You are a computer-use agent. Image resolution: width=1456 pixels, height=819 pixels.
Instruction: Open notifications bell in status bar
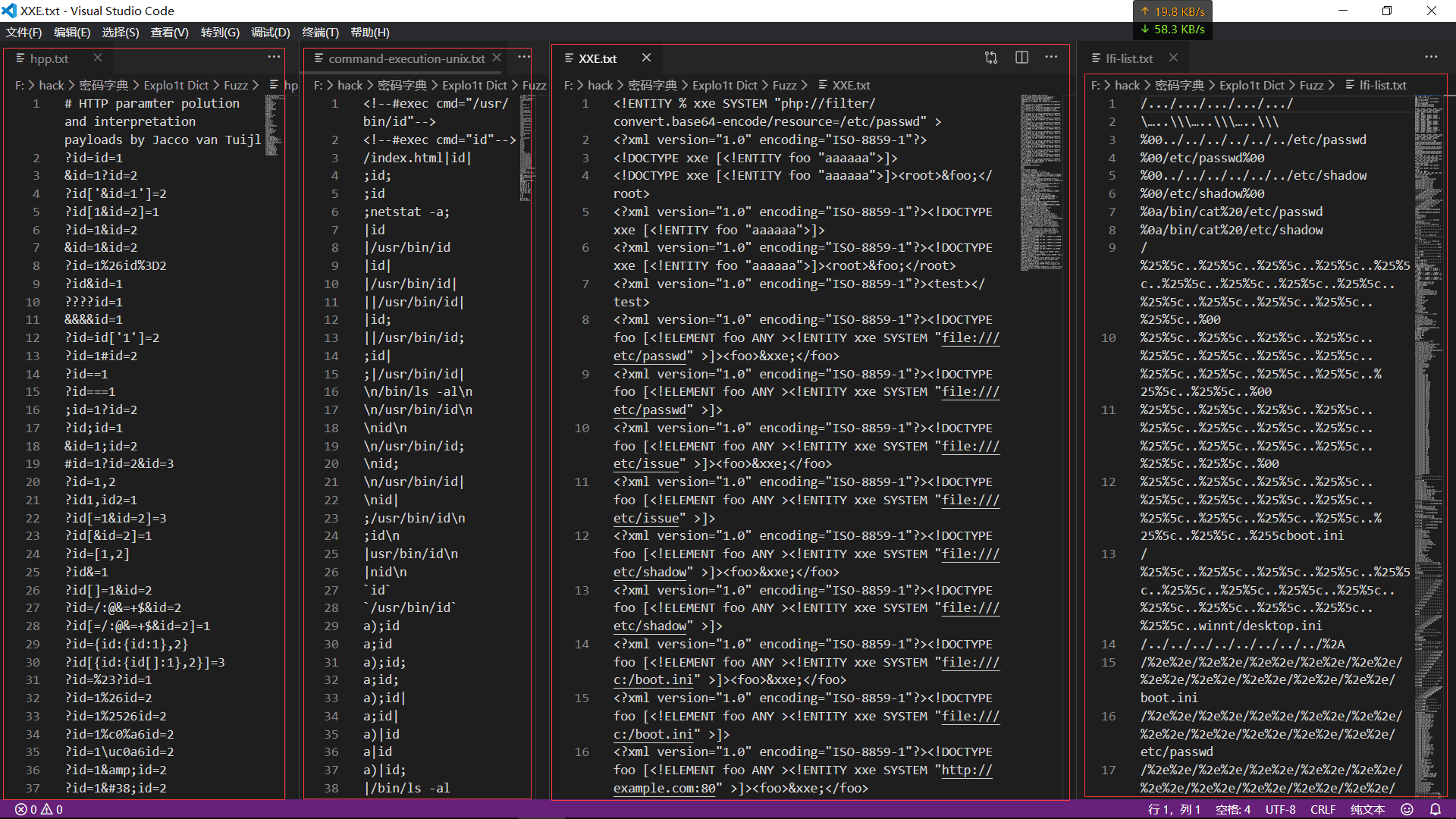[x=1435, y=809]
